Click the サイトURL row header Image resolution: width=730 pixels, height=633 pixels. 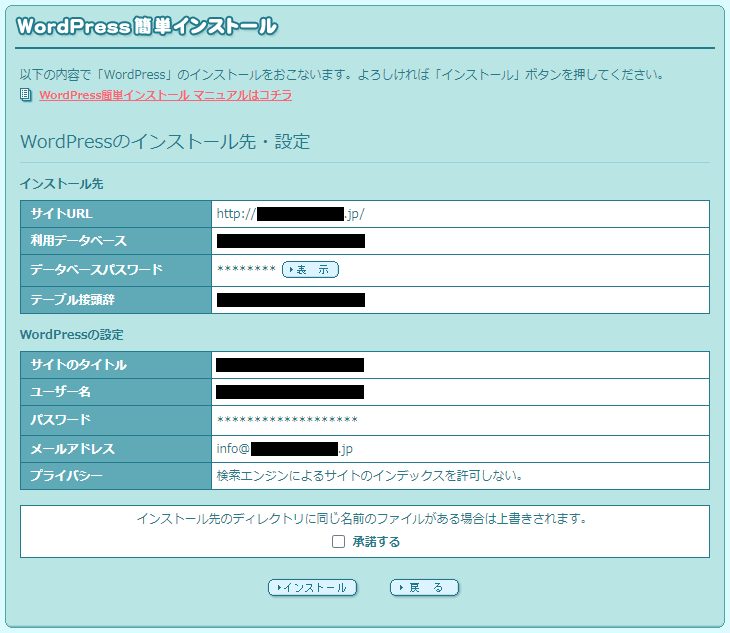point(116,214)
